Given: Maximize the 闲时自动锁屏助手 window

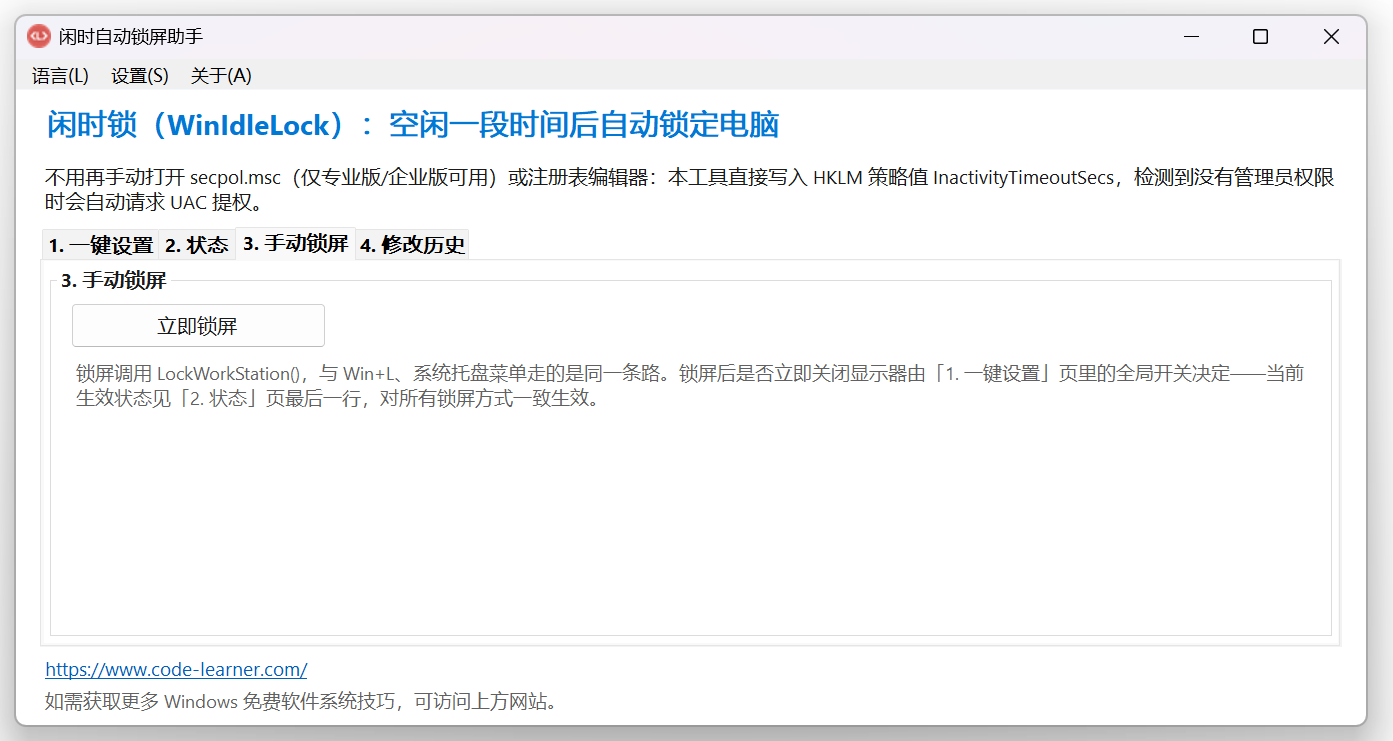Looking at the screenshot, I should coord(1260,37).
